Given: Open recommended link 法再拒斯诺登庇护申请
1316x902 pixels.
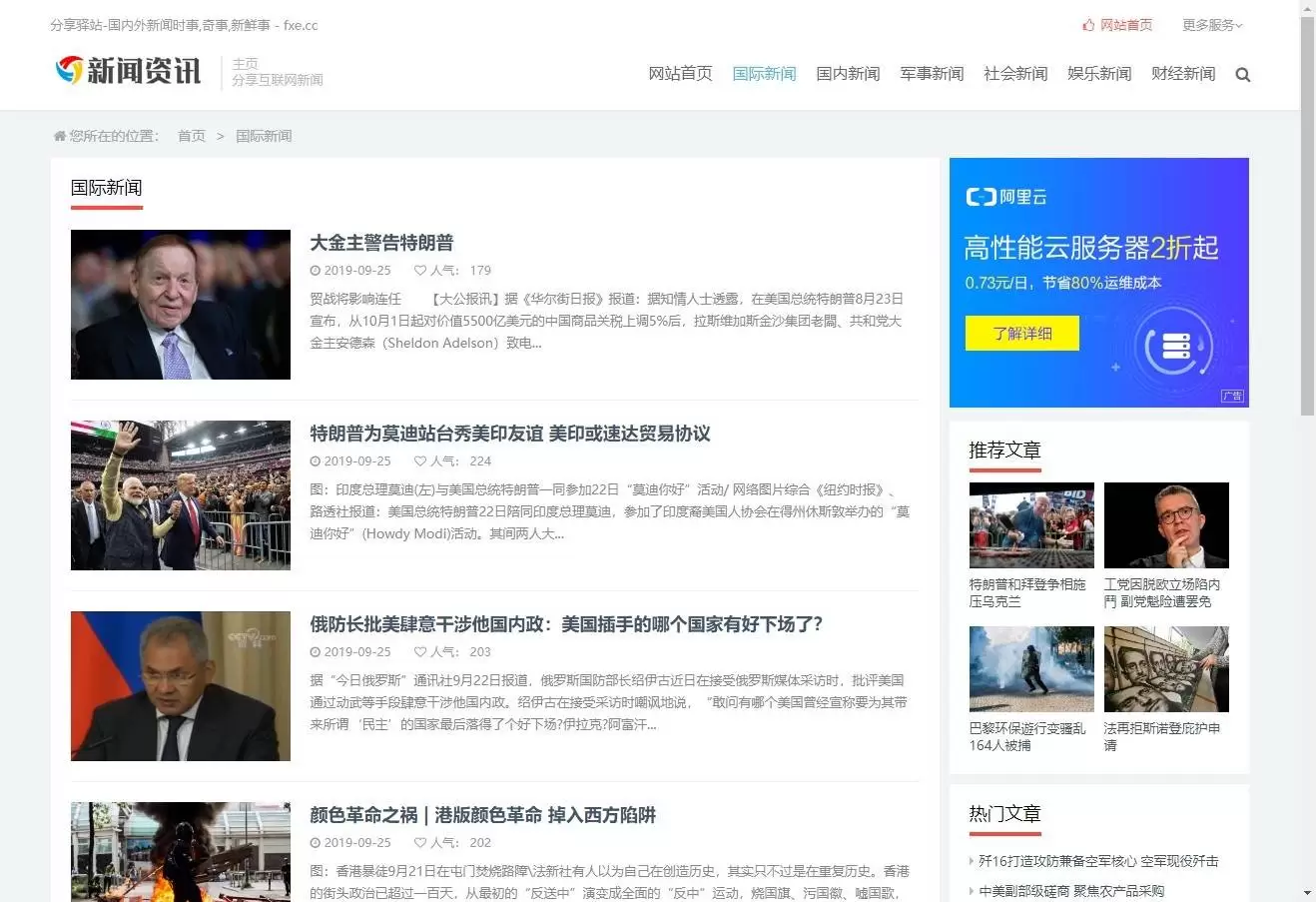Looking at the screenshot, I should tap(1162, 737).
